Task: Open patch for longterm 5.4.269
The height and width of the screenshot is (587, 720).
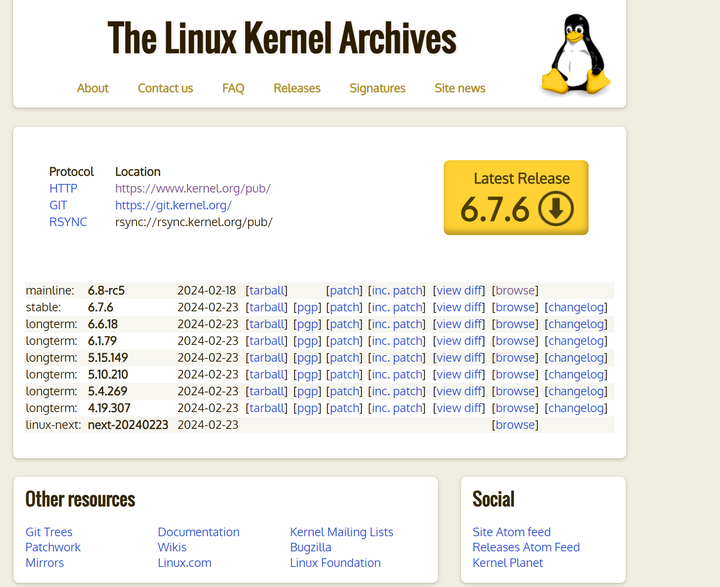Action: tap(344, 391)
